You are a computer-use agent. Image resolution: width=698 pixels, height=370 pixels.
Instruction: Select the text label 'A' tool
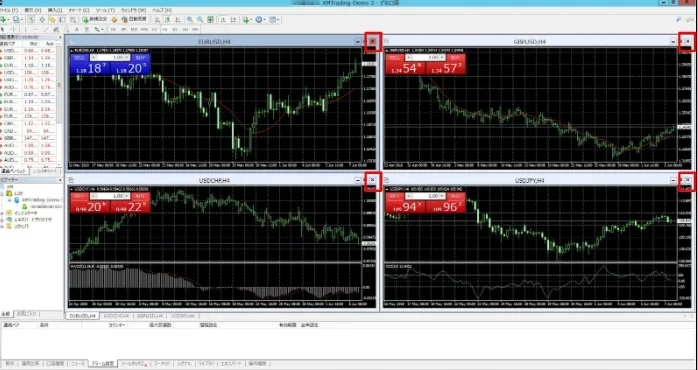point(76,29)
